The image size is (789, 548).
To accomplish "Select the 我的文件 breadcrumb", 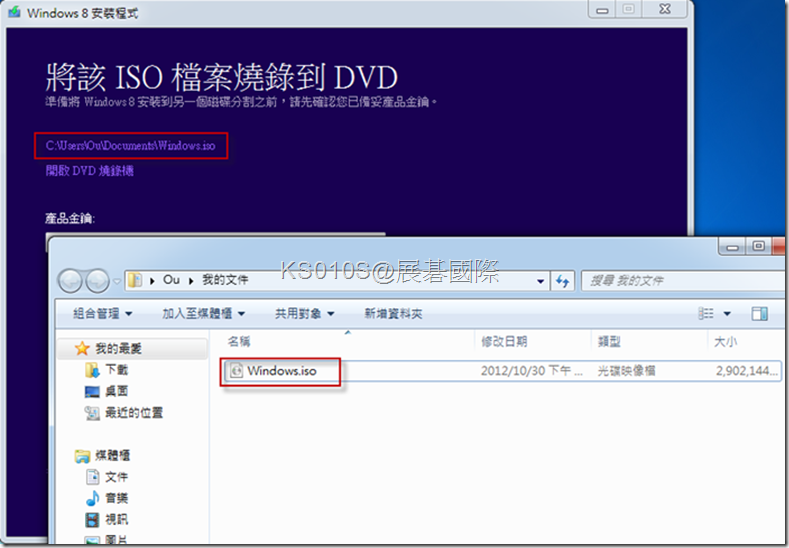I will 225,280.
